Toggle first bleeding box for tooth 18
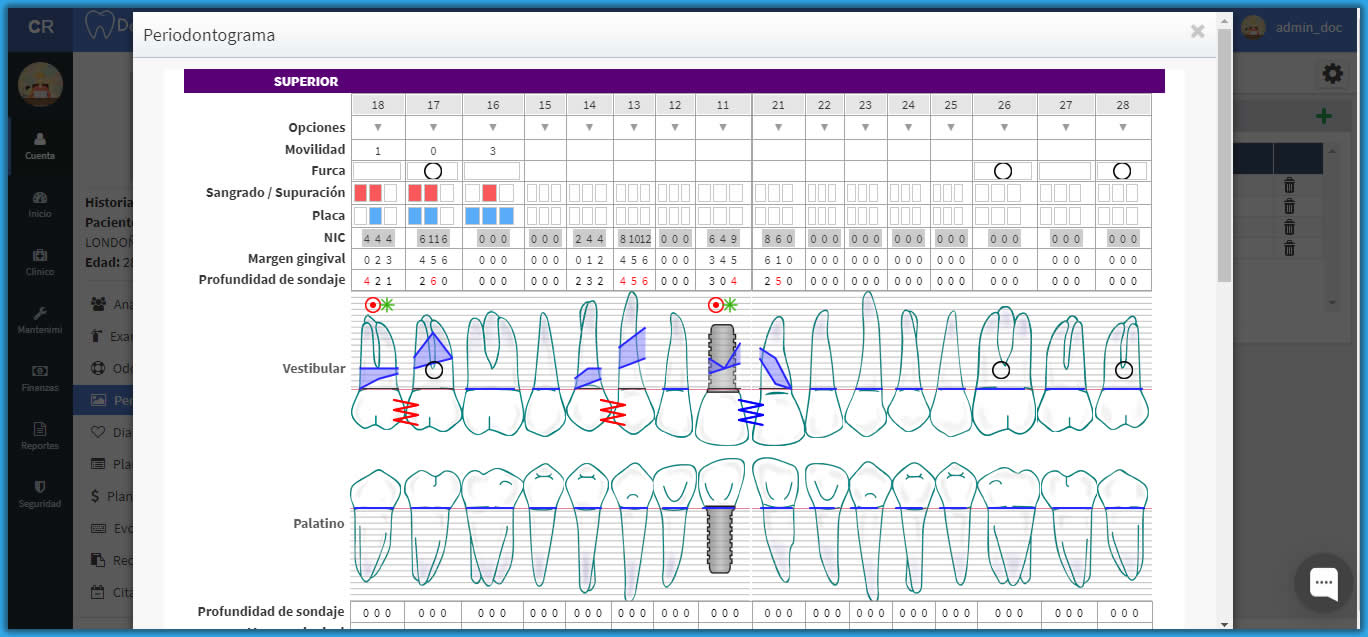Screen dimensions: 1368x637 pyautogui.click(x=361, y=193)
